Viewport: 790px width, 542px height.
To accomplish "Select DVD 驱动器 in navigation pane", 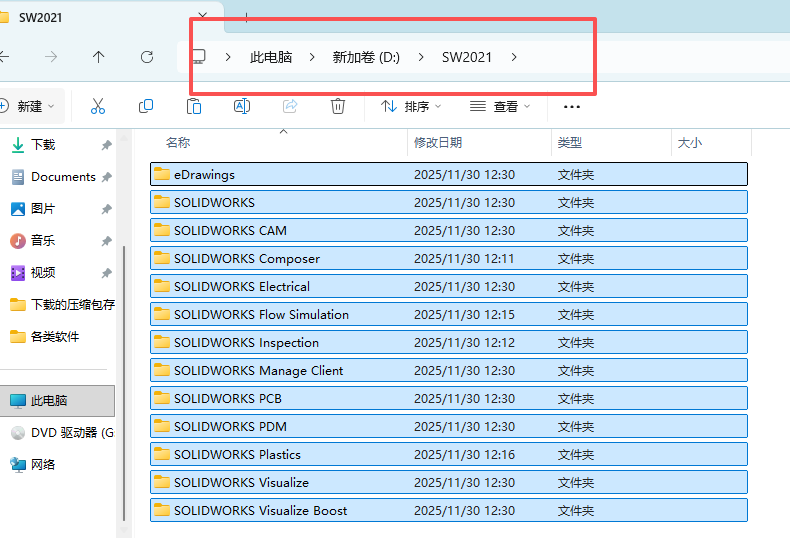I will (62, 433).
